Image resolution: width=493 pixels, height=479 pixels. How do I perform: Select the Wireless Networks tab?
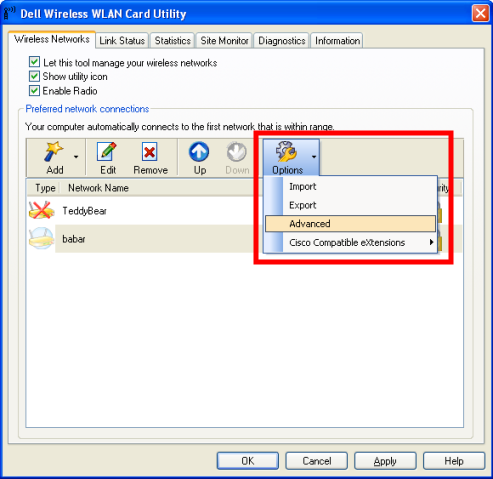[x=52, y=39]
